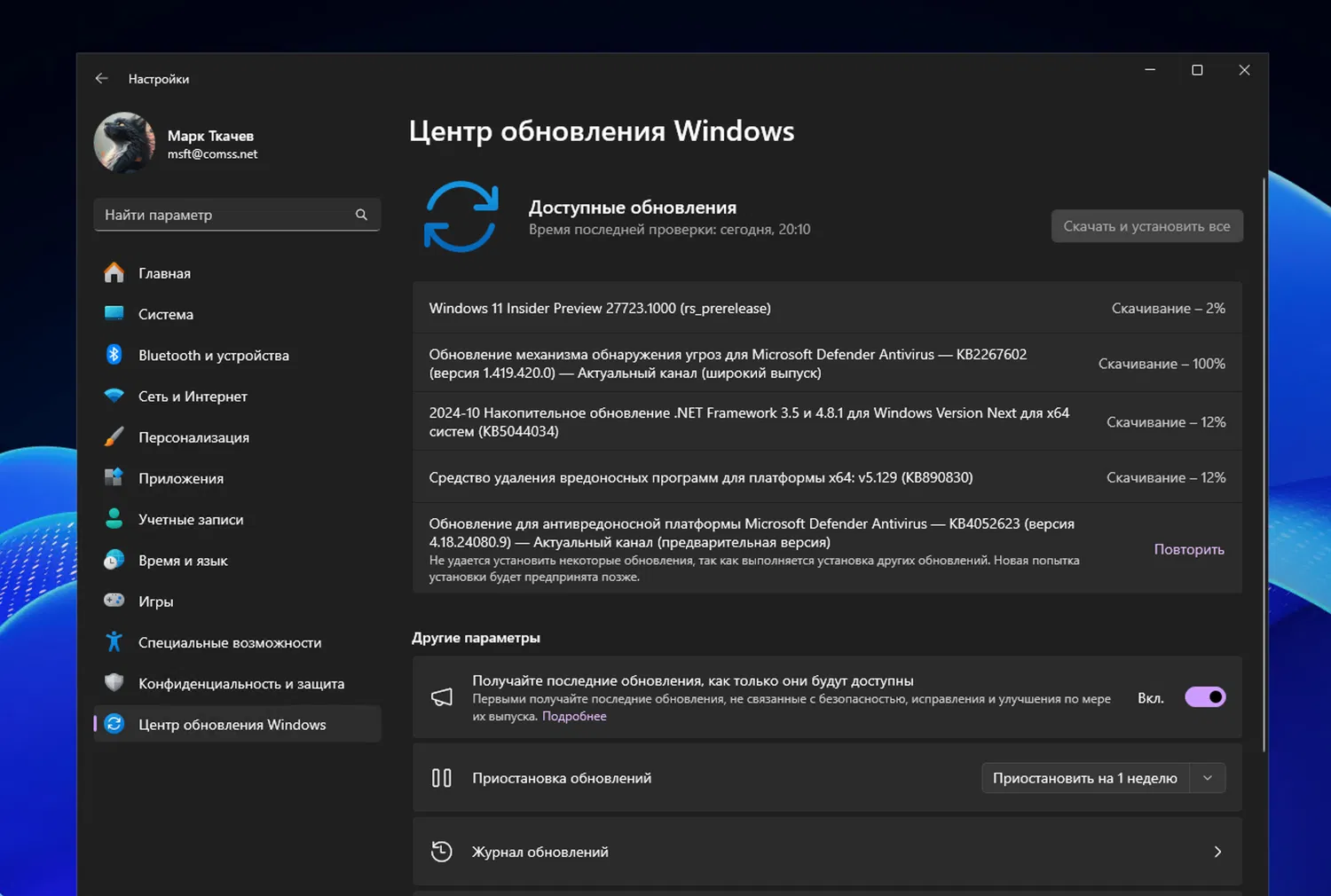Click the back arrow in Settings
This screenshot has width=1331, height=896.
click(101, 78)
